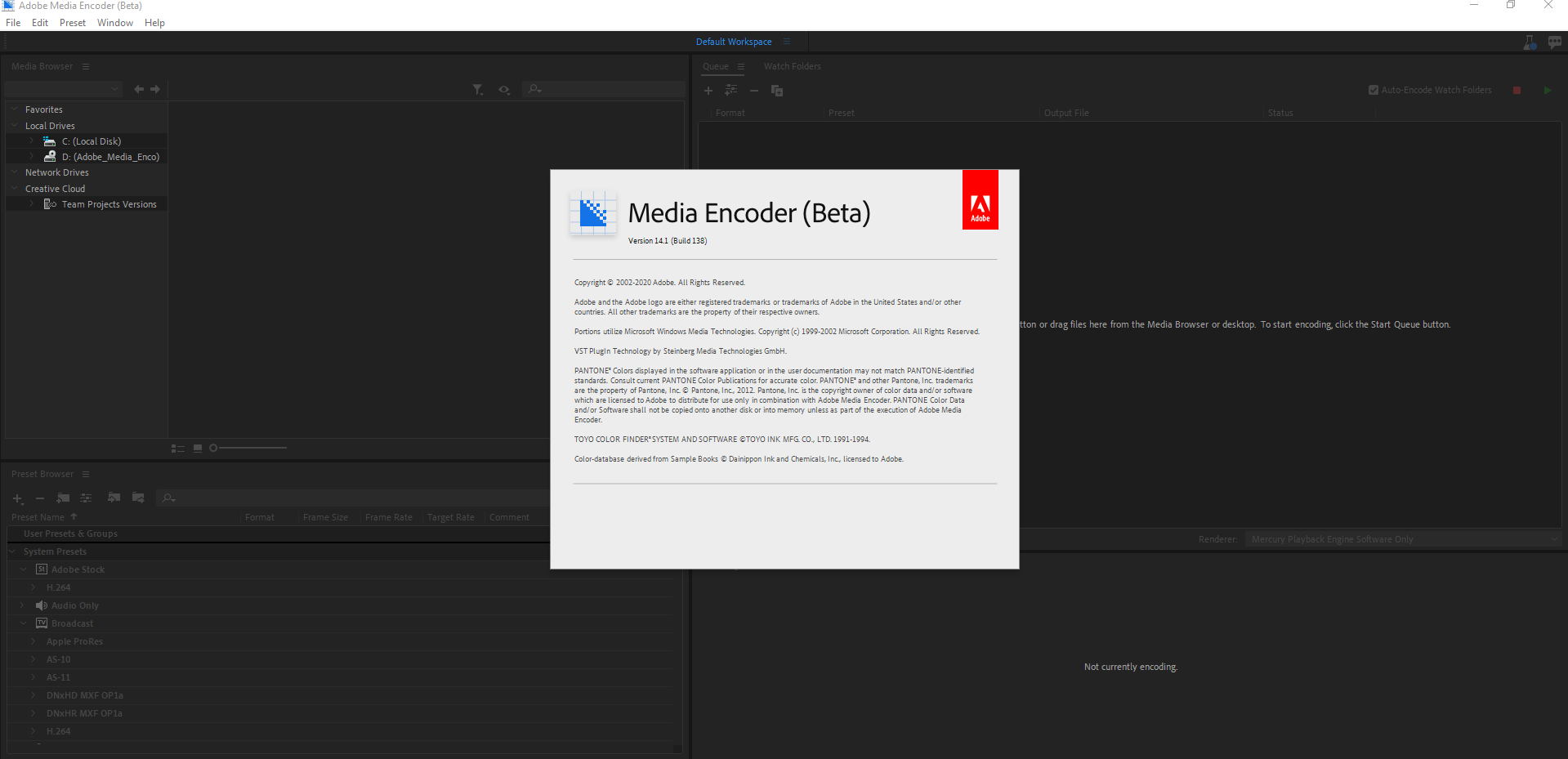Screen dimensions: 1568x759
Task: Sort by Preset Name column header
Action: click(38, 517)
